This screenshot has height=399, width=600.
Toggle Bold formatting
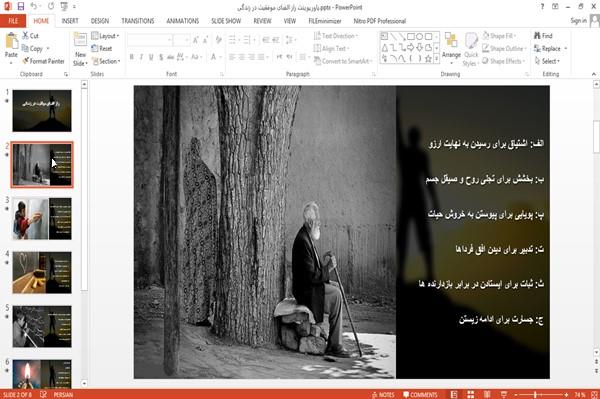131,57
